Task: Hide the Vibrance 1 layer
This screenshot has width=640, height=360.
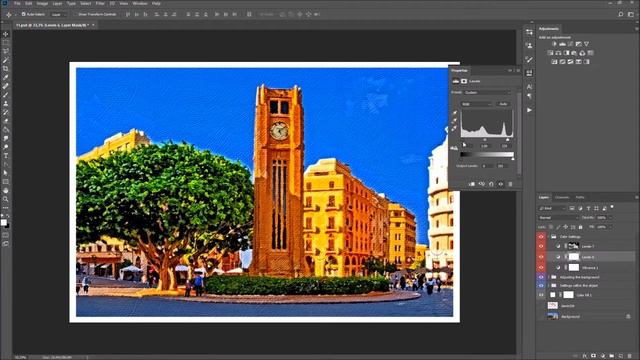Action: coord(541,267)
